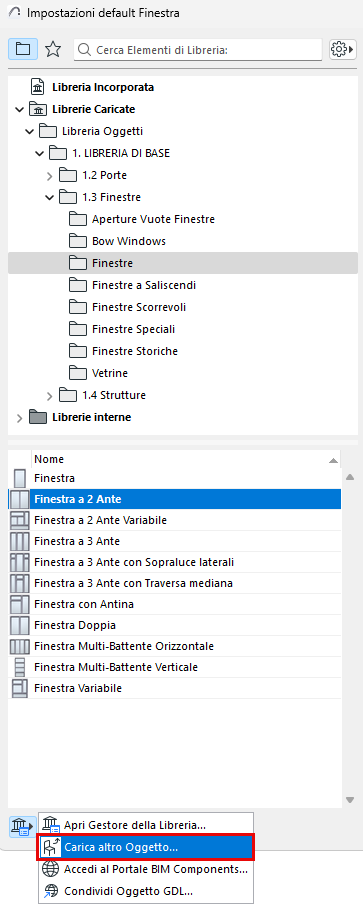Screen dimensions: 363x906
Task: Open the gear settings menu
Action: pyautogui.click(x=342, y=50)
